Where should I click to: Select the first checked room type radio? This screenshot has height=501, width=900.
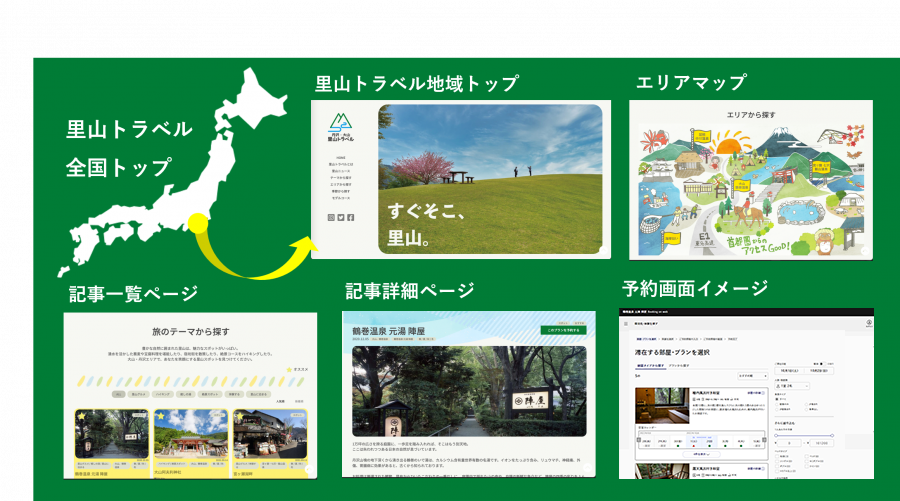pos(777,399)
